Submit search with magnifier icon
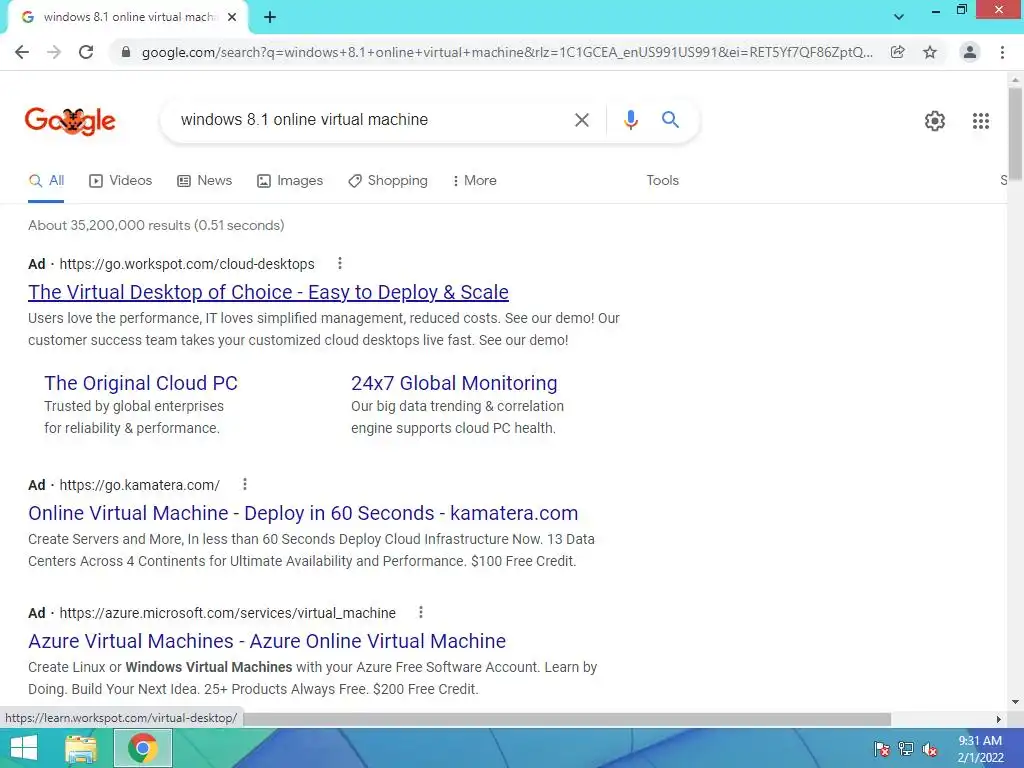 [670, 120]
